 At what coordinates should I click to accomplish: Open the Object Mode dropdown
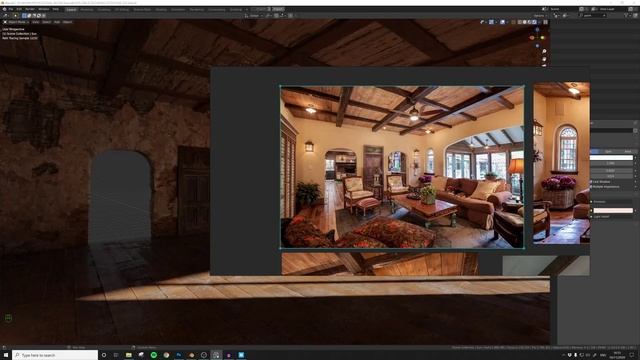coord(17,22)
